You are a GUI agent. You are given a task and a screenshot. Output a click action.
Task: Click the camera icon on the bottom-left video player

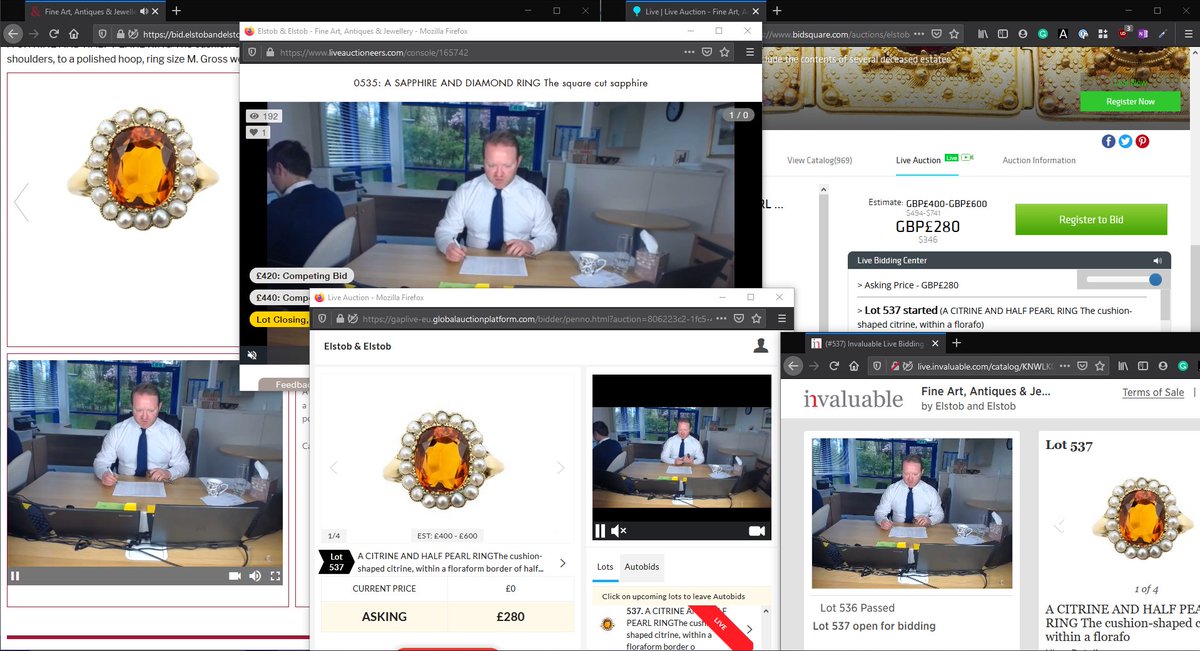tap(236, 575)
